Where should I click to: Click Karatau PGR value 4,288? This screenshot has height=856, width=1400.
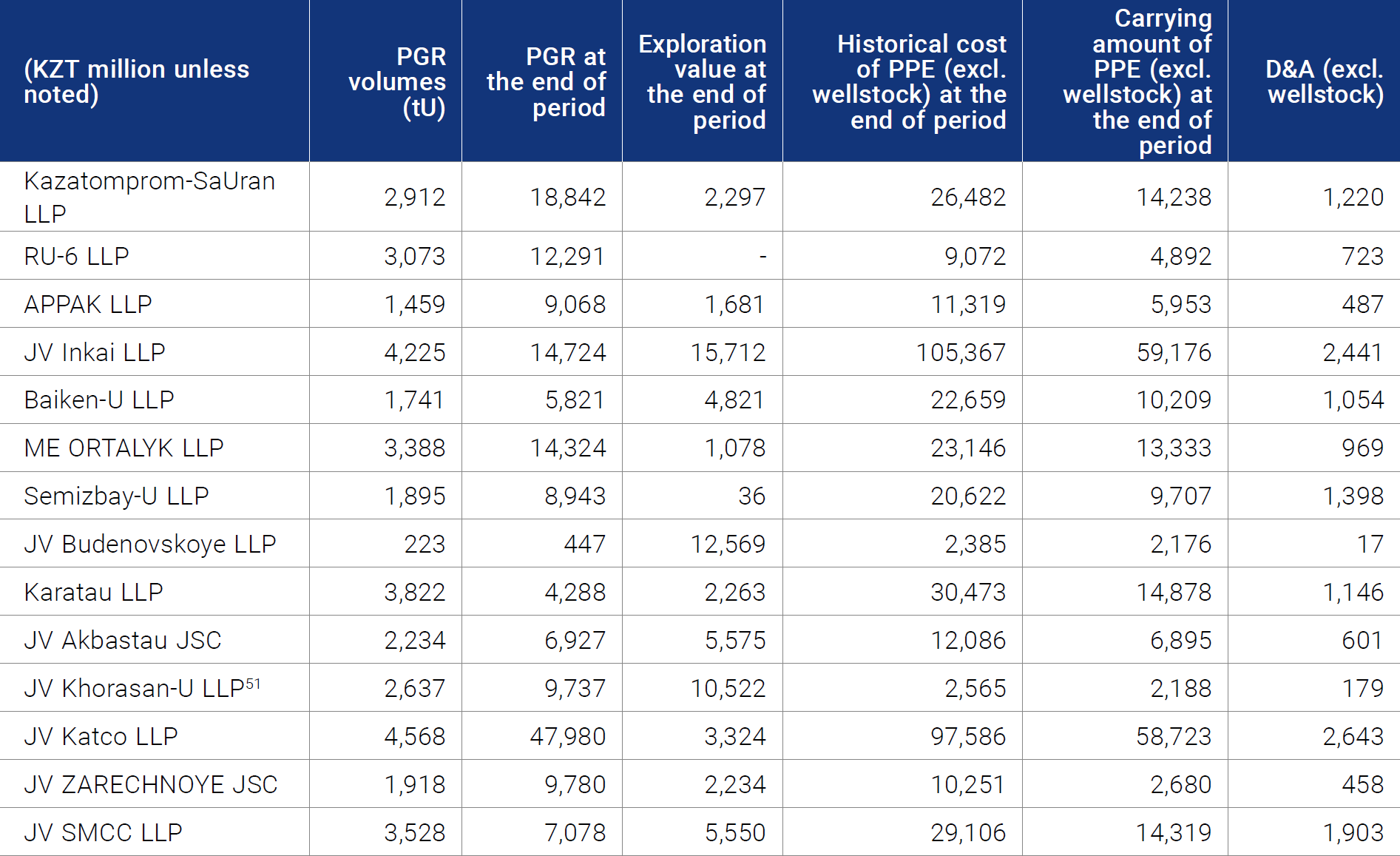(575, 592)
